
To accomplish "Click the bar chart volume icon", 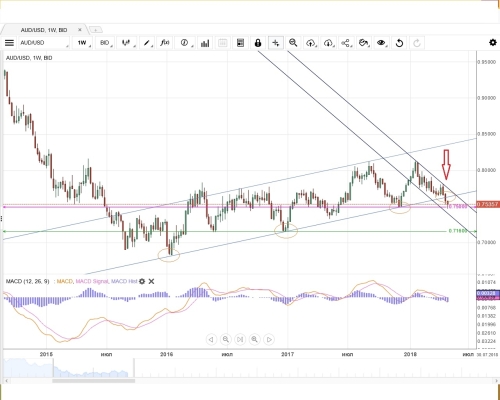I will click(x=205, y=43).
